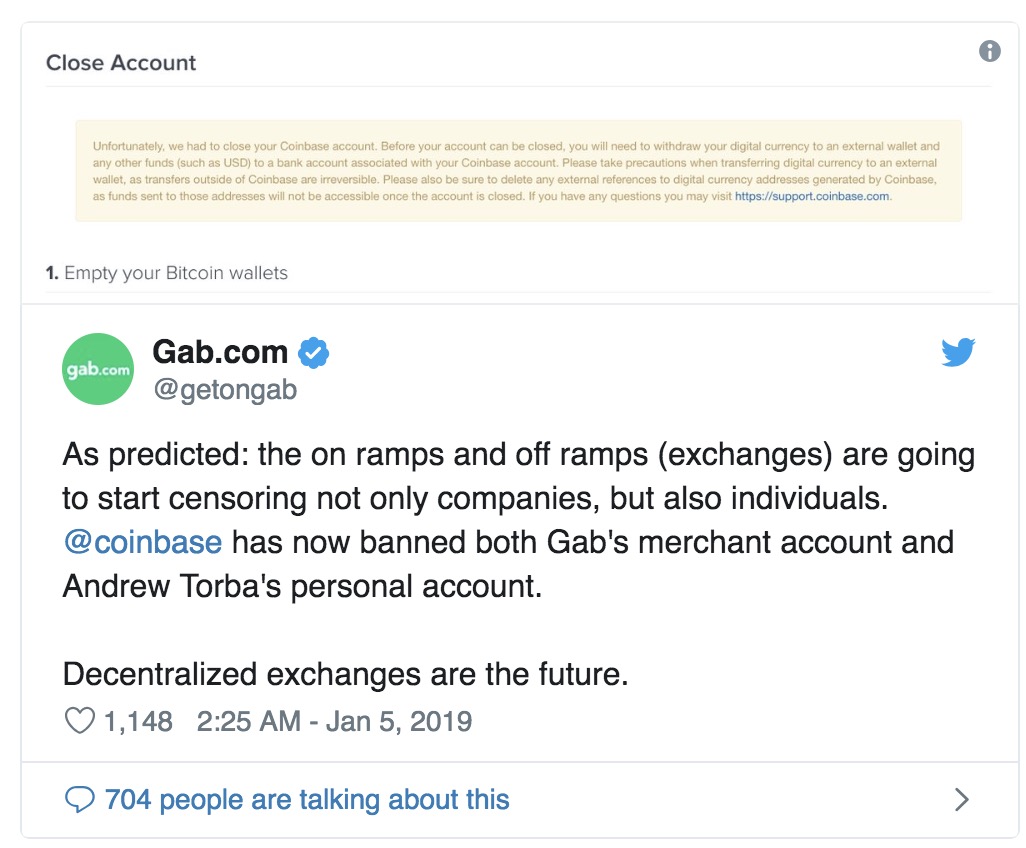Open the support.coinbase.com link
This screenshot has height=848, width=1026.
(x=812, y=196)
